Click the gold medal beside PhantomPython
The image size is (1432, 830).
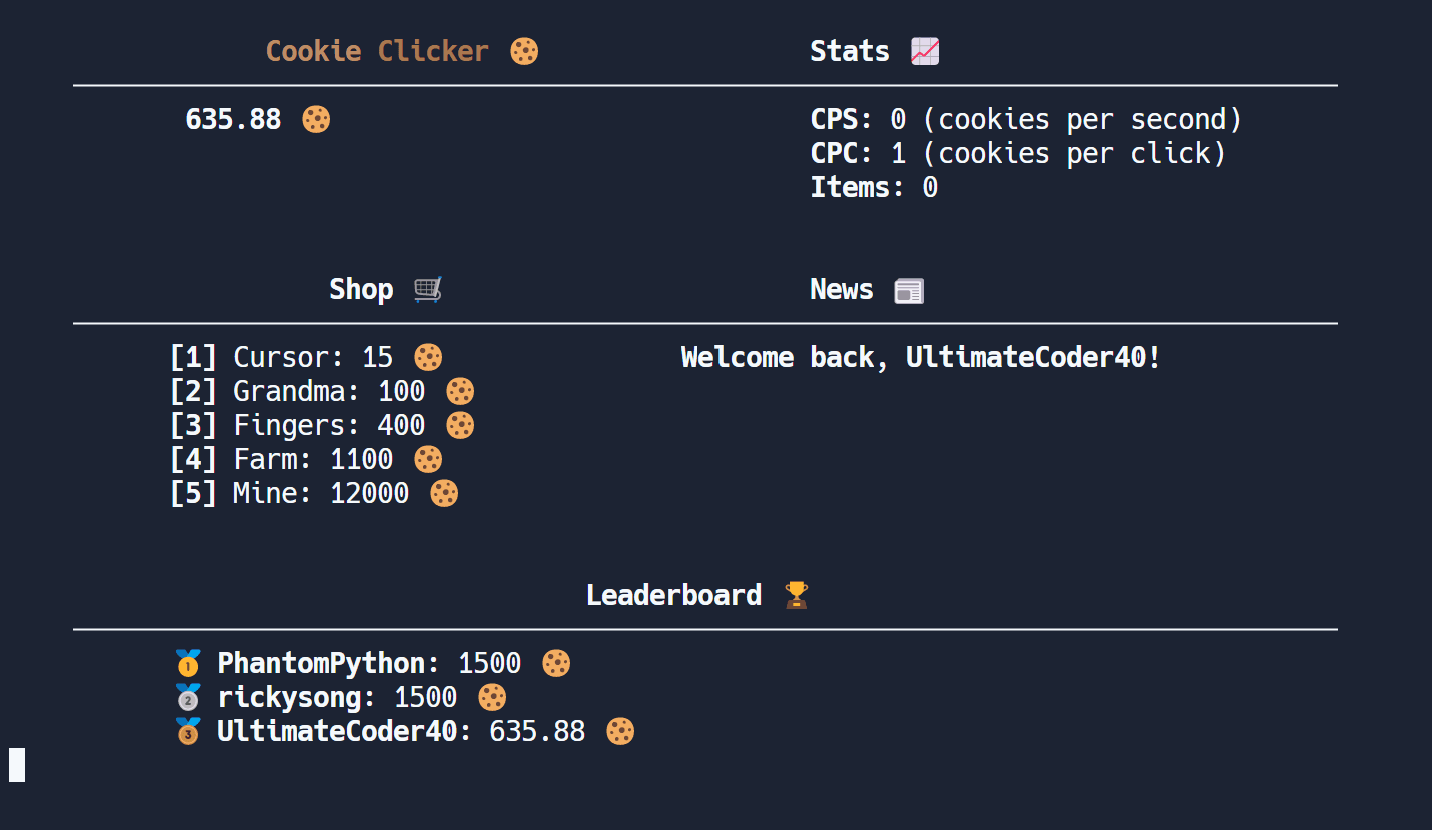coord(188,663)
